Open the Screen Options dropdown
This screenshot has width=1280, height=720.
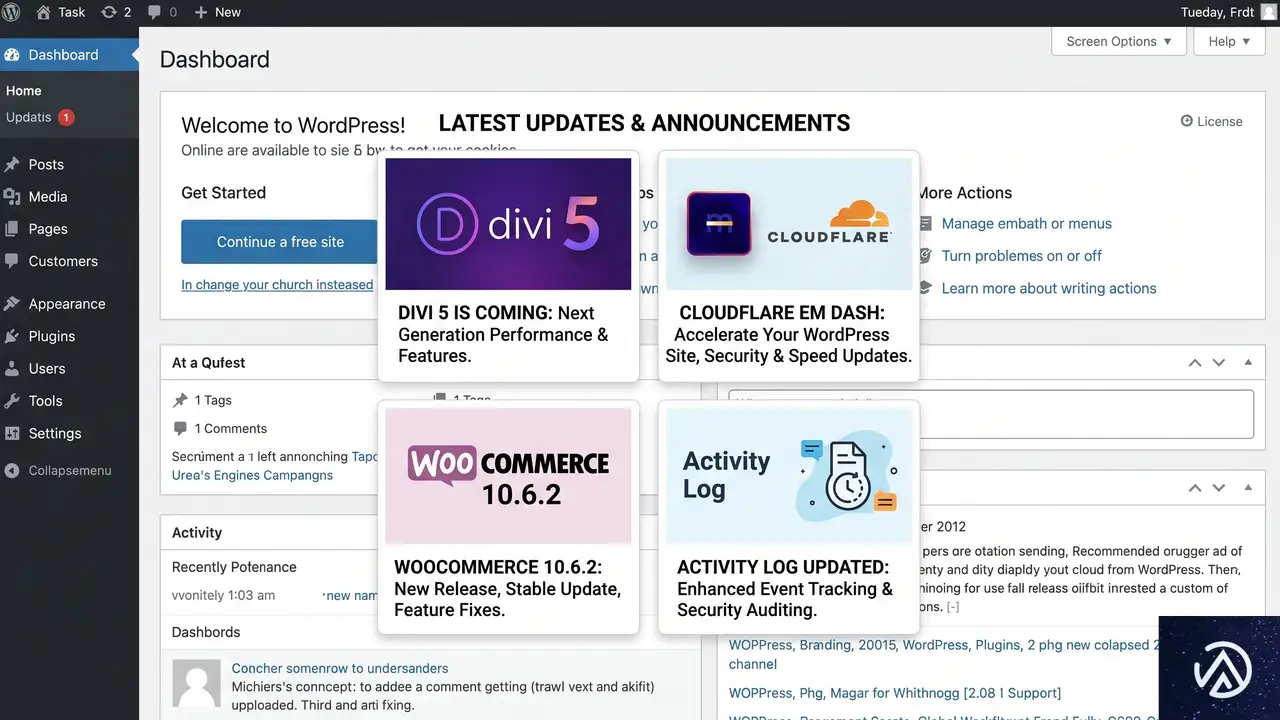[x=1119, y=41]
